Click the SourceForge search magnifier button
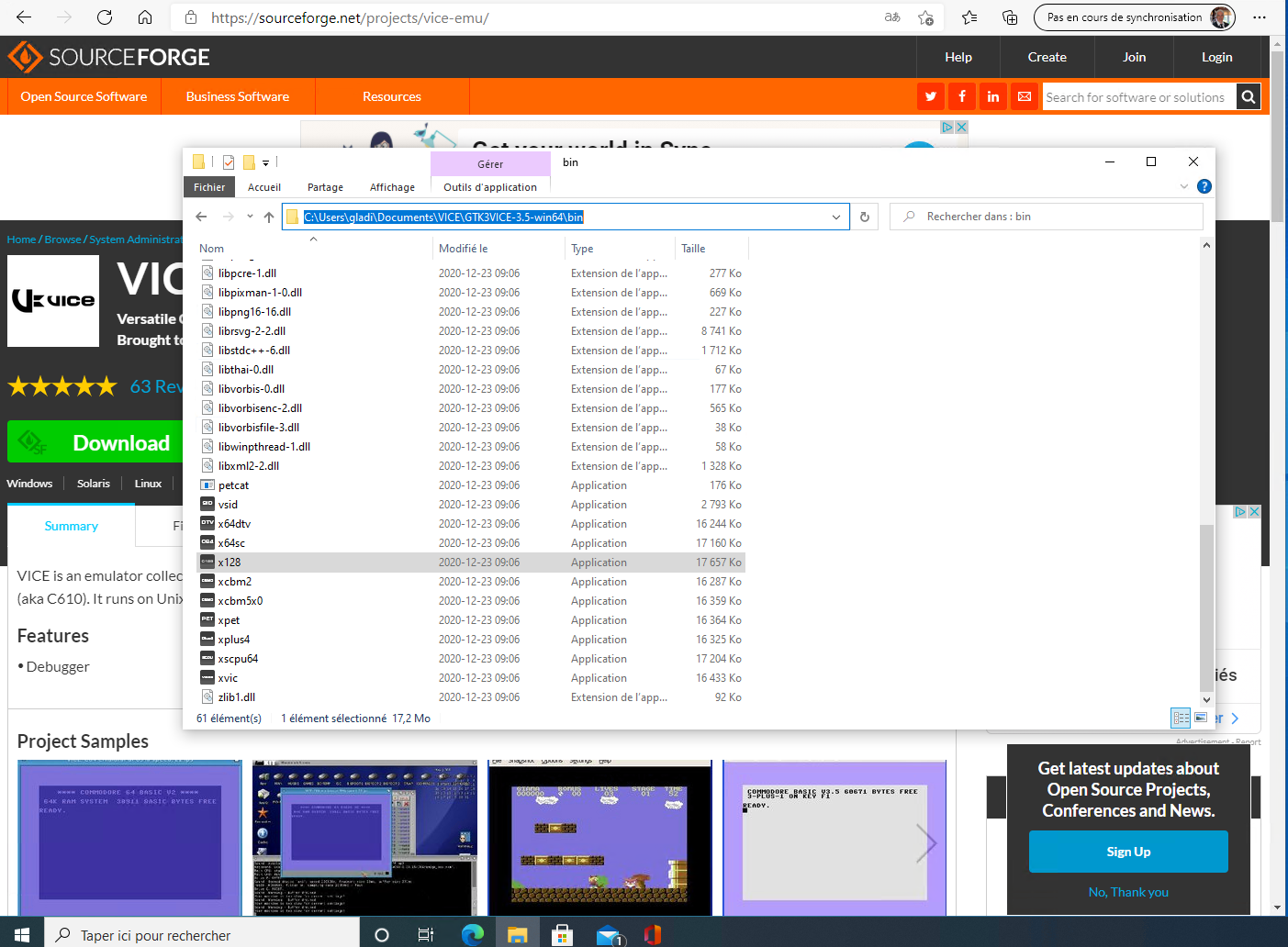 click(1248, 96)
